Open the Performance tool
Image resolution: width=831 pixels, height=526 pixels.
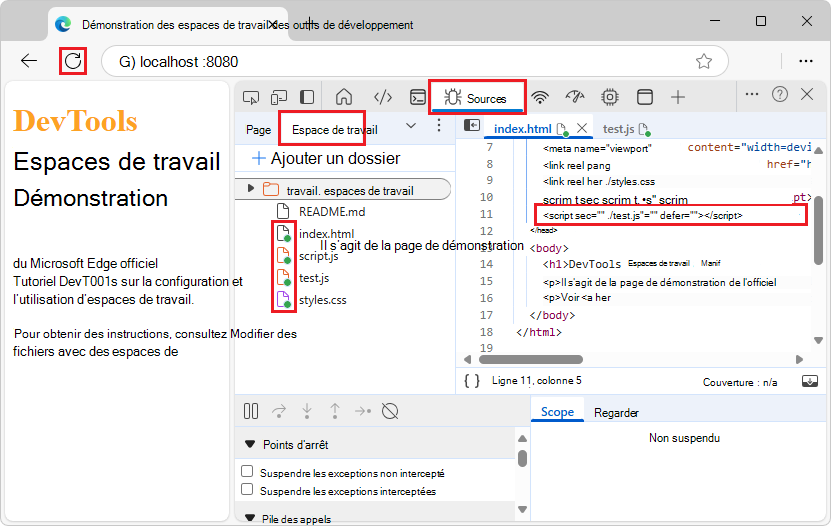pyautogui.click(x=575, y=97)
